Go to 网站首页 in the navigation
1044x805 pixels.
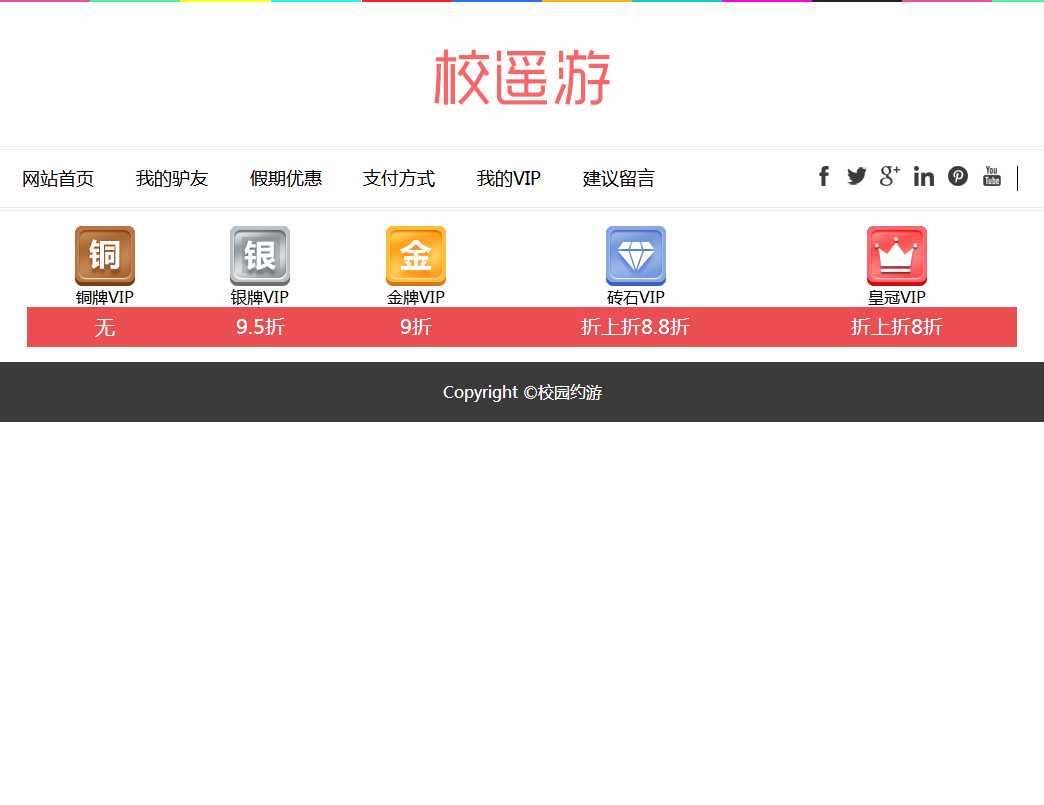click(x=58, y=179)
